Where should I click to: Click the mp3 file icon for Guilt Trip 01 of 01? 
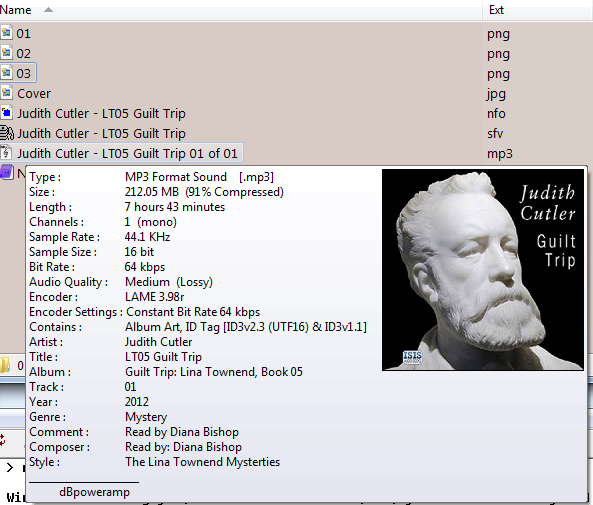6,153
